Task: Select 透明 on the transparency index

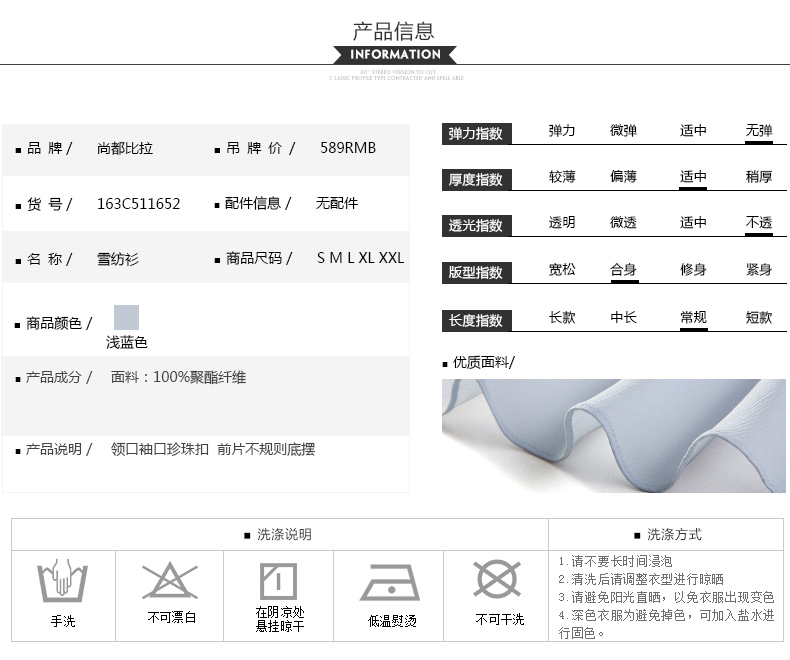Action: pos(562,223)
